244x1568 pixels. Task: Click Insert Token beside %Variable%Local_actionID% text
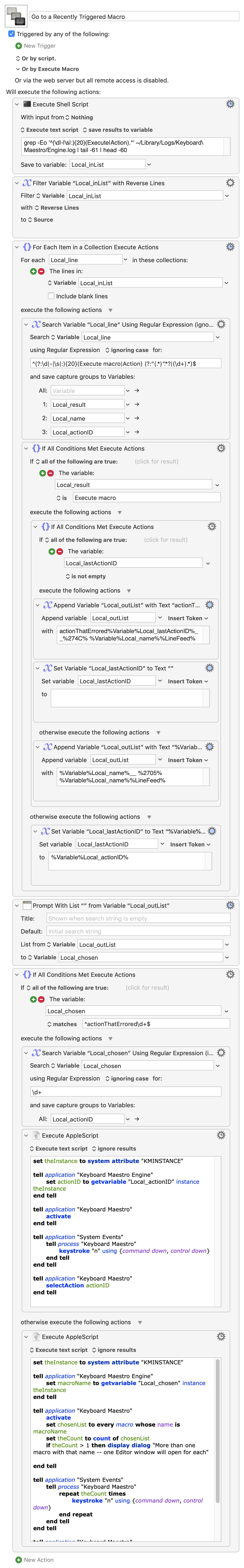(x=190, y=844)
